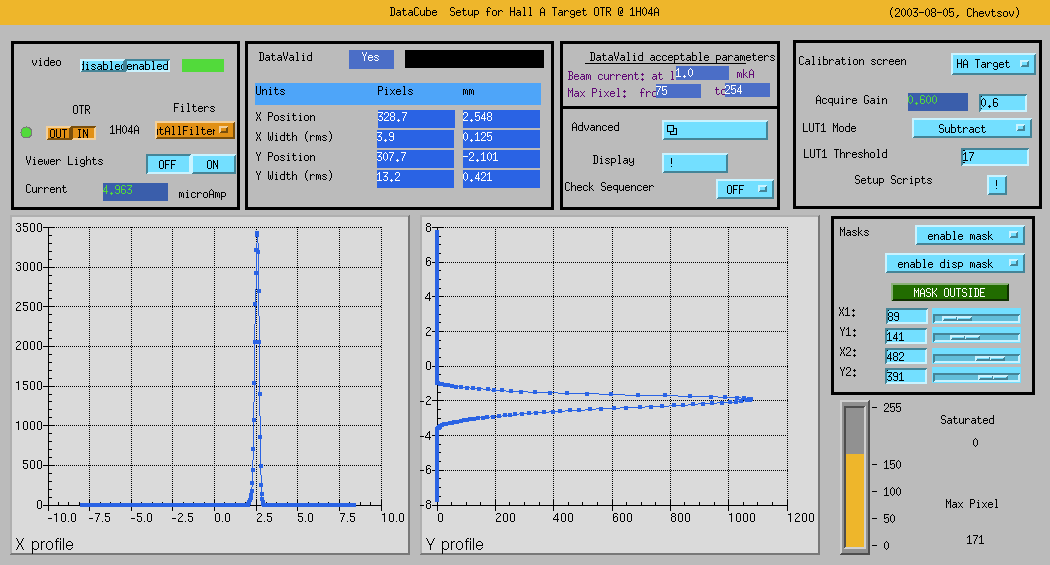Adjust the Y1 mask slider
Viewport: 1050px width, 565px height.
pos(976,337)
